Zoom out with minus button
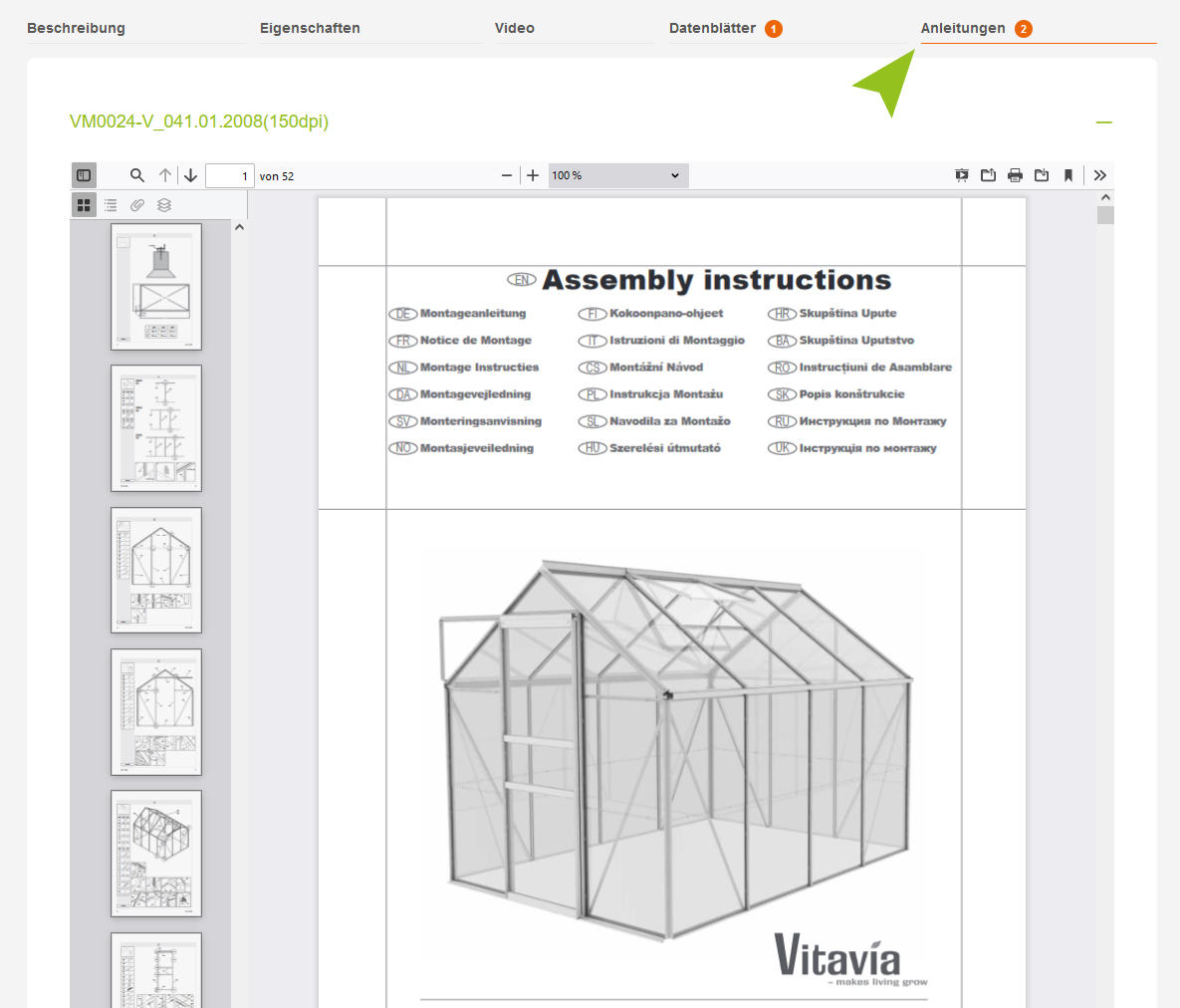The image size is (1180, 1008). [x=507, y=175]
